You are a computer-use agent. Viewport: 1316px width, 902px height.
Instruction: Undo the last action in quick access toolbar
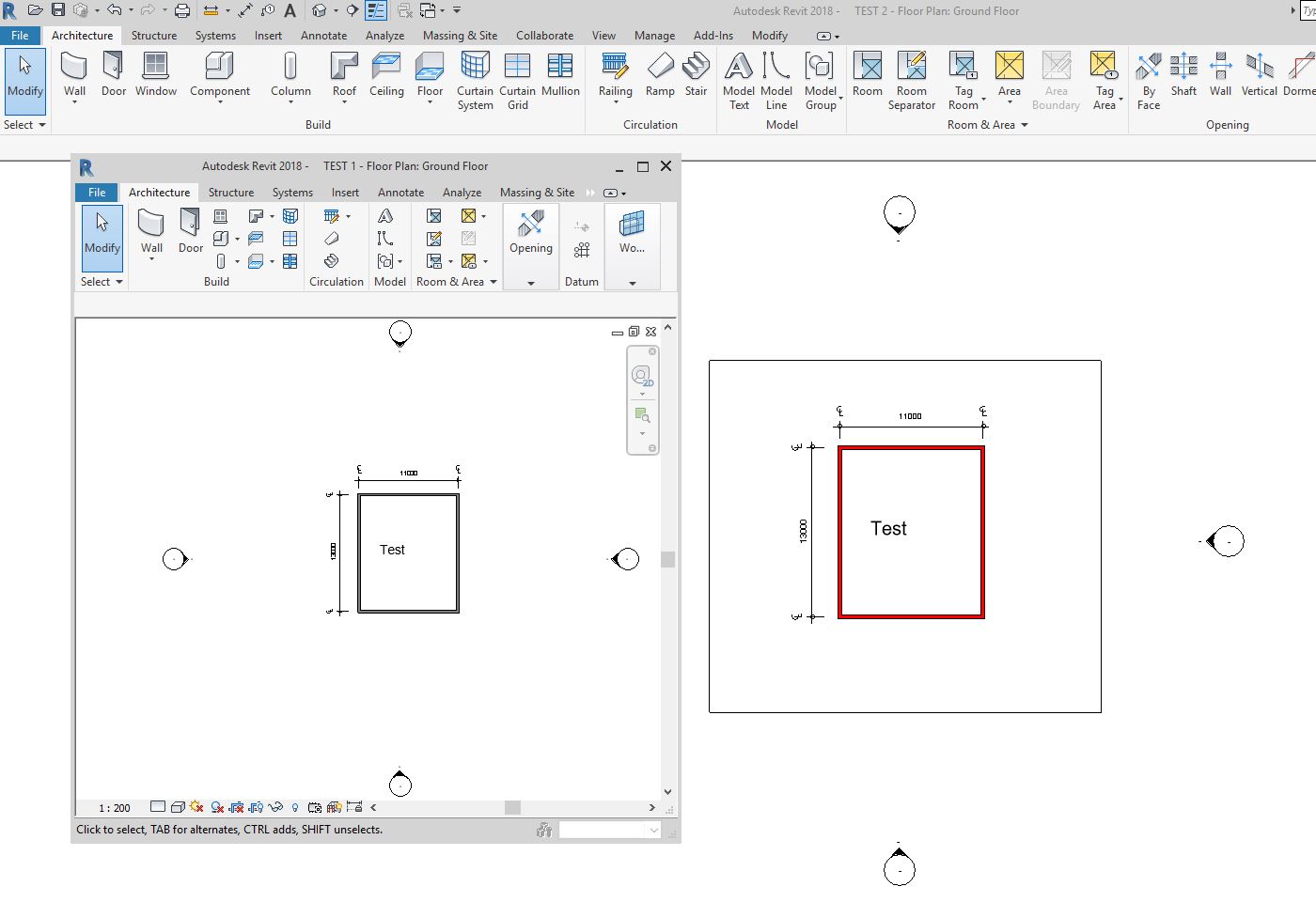[x=114, y=10]
